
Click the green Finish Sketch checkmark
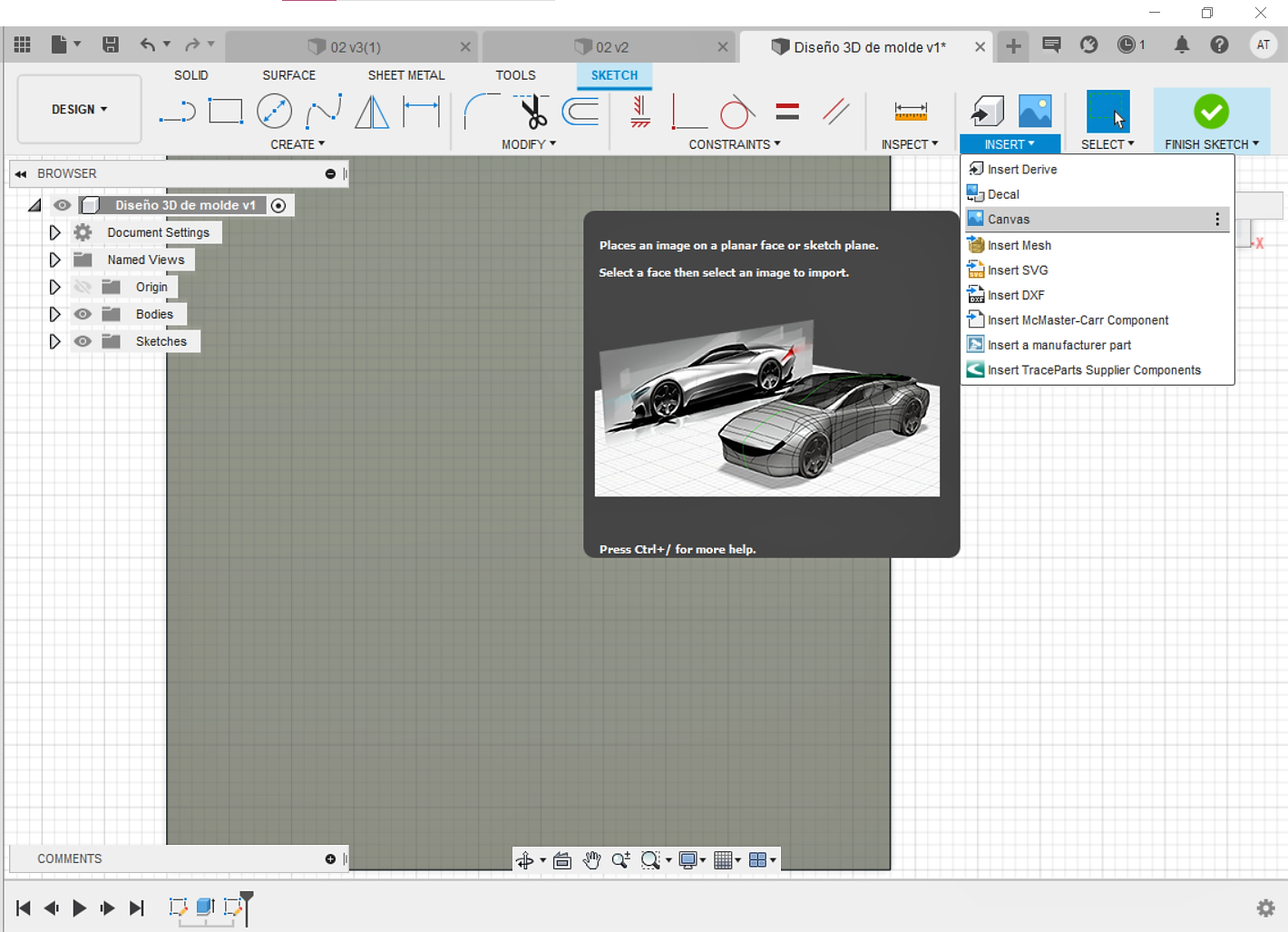pyautogui.click(x=1211, y=112)
